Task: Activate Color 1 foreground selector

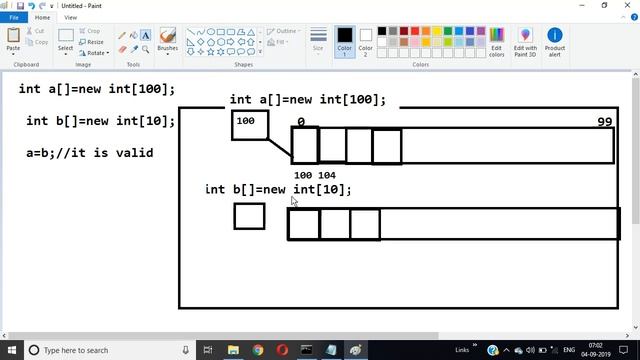Action: (344, 42)
